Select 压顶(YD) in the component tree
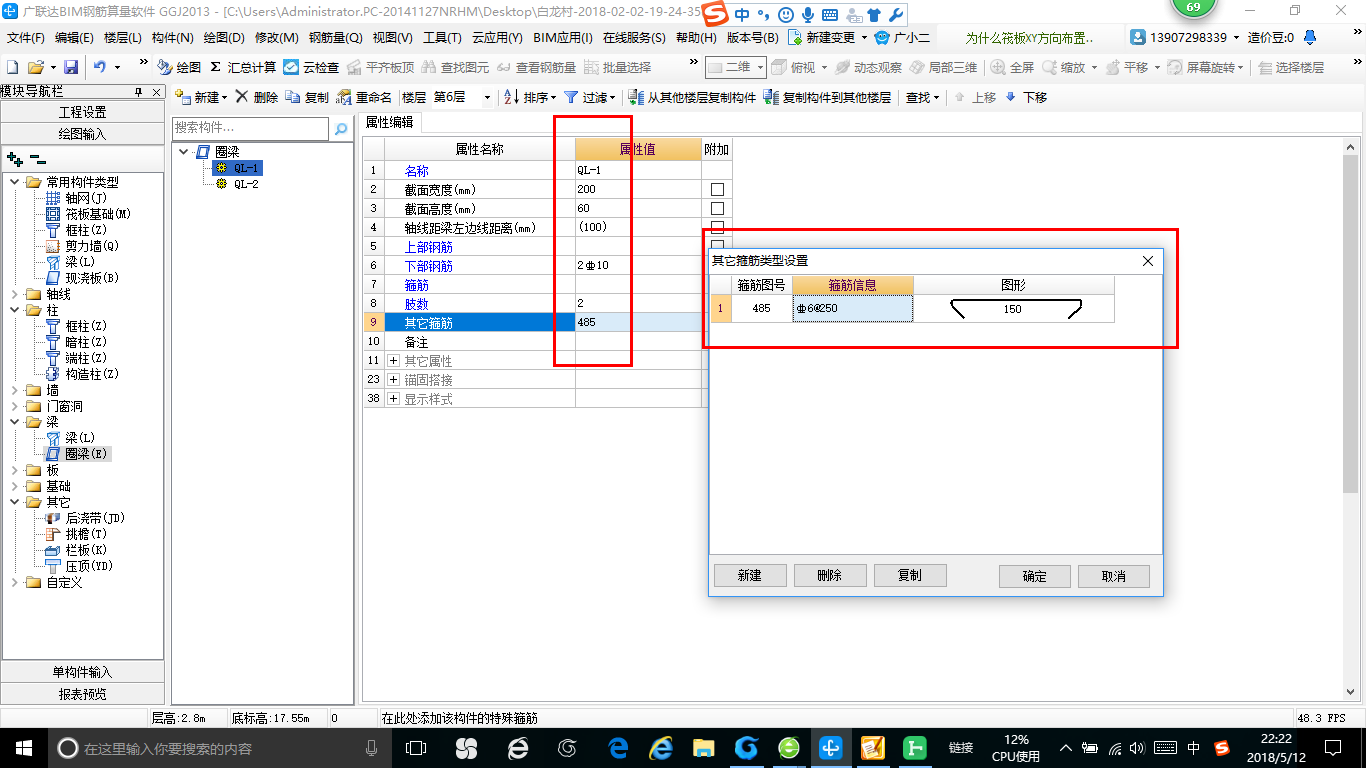Image resolution: width=1366 pixels, height=768 pixels. coord(78,566)
